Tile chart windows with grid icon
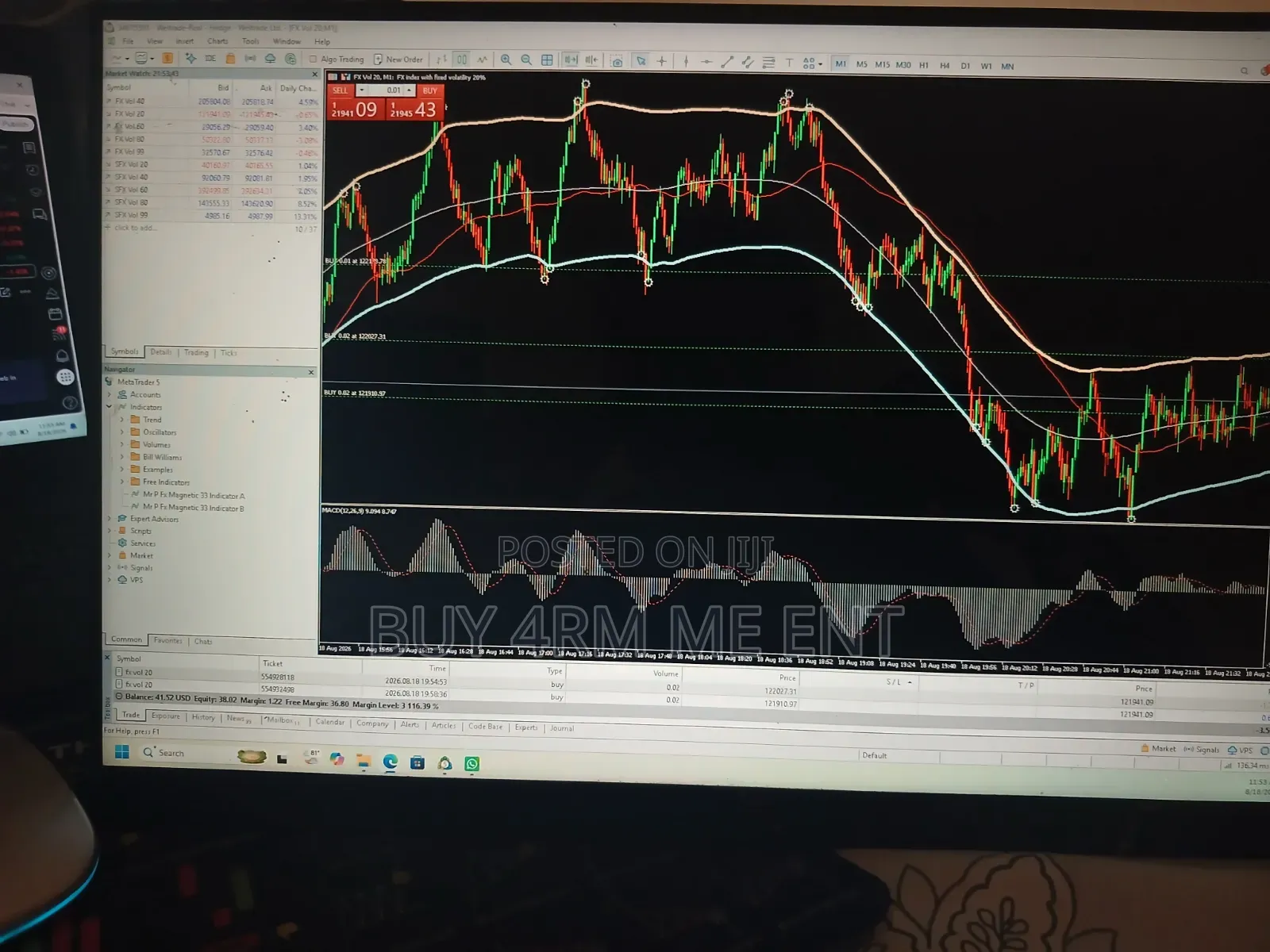Viewport: 1270px width, 952px height. [x=547, y=60]
